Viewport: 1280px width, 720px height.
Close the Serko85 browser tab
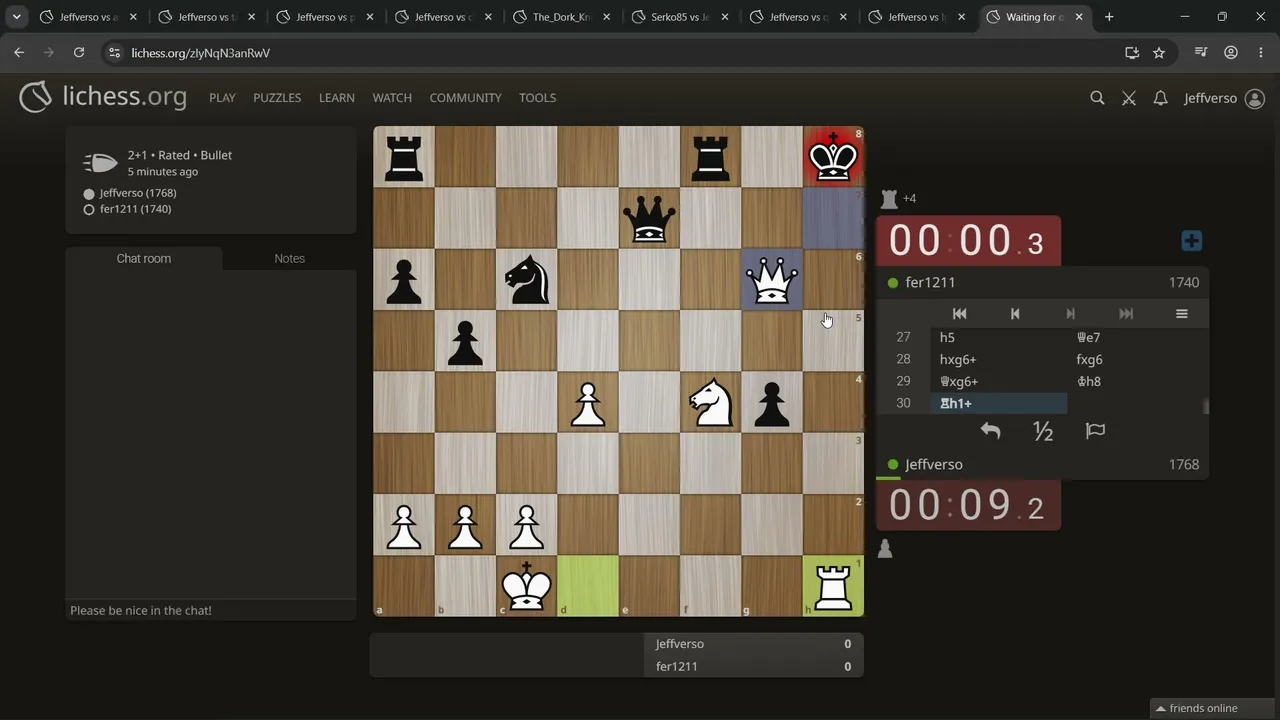pyautogui.click(x=724, y=17)
